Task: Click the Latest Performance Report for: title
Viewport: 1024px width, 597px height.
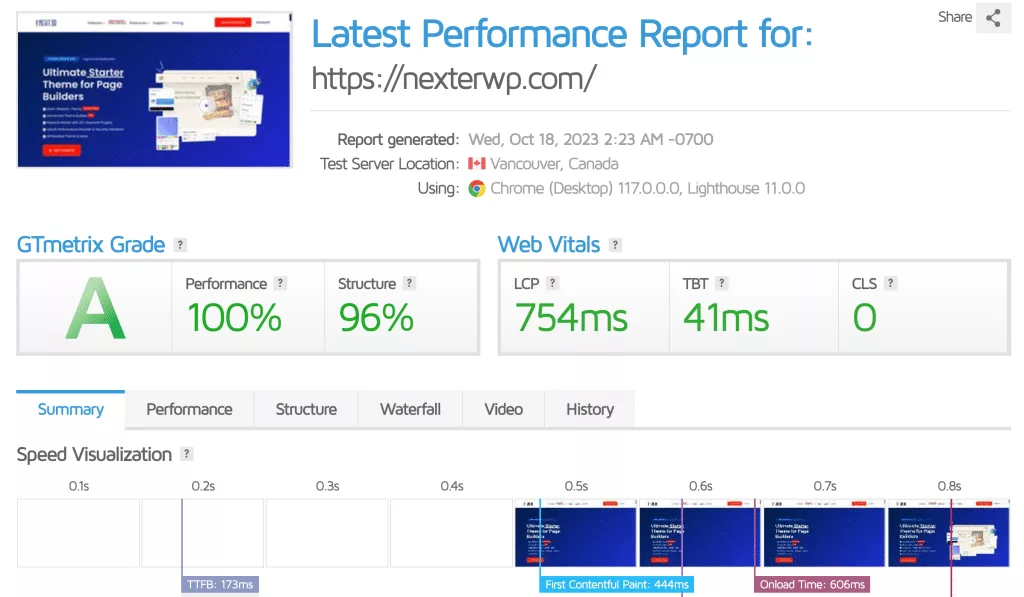Action: point(562,34)
